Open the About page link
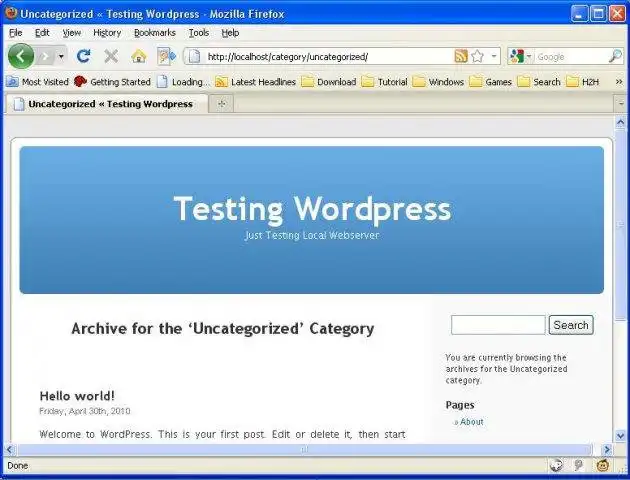This screenshot has height=480, width=630. click(x=472, y=422)
